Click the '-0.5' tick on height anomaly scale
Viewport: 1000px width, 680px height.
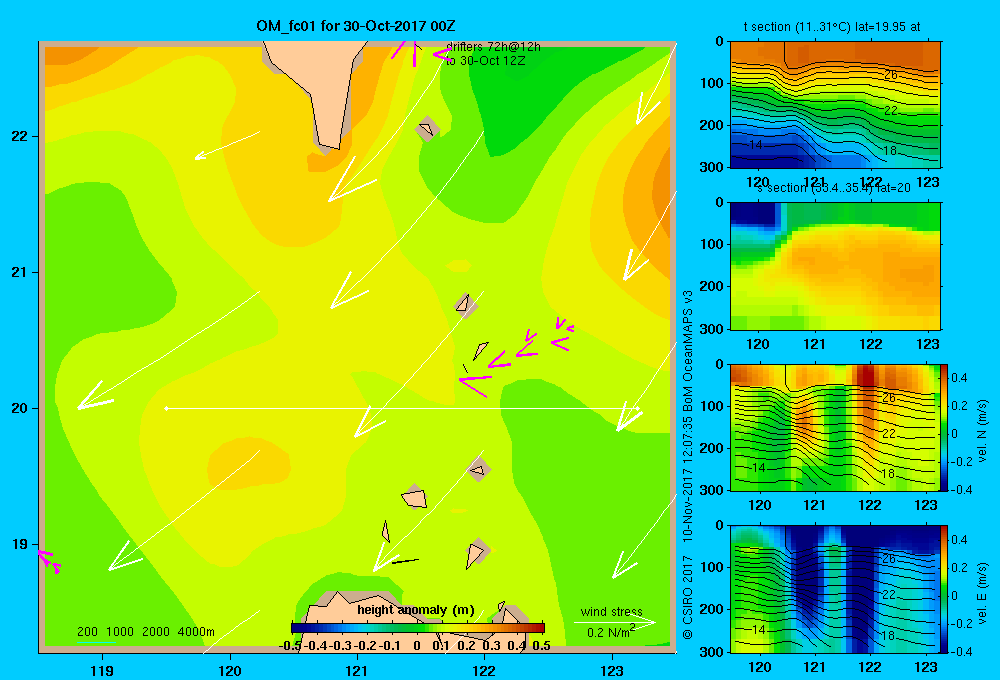pyautogui.click(x=290, y=646)
